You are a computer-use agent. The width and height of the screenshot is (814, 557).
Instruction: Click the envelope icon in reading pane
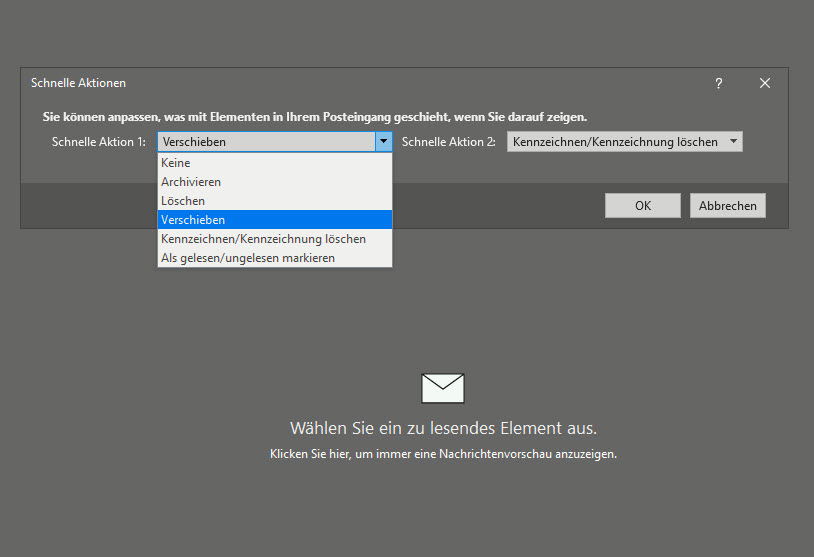(x=443, y=388)
